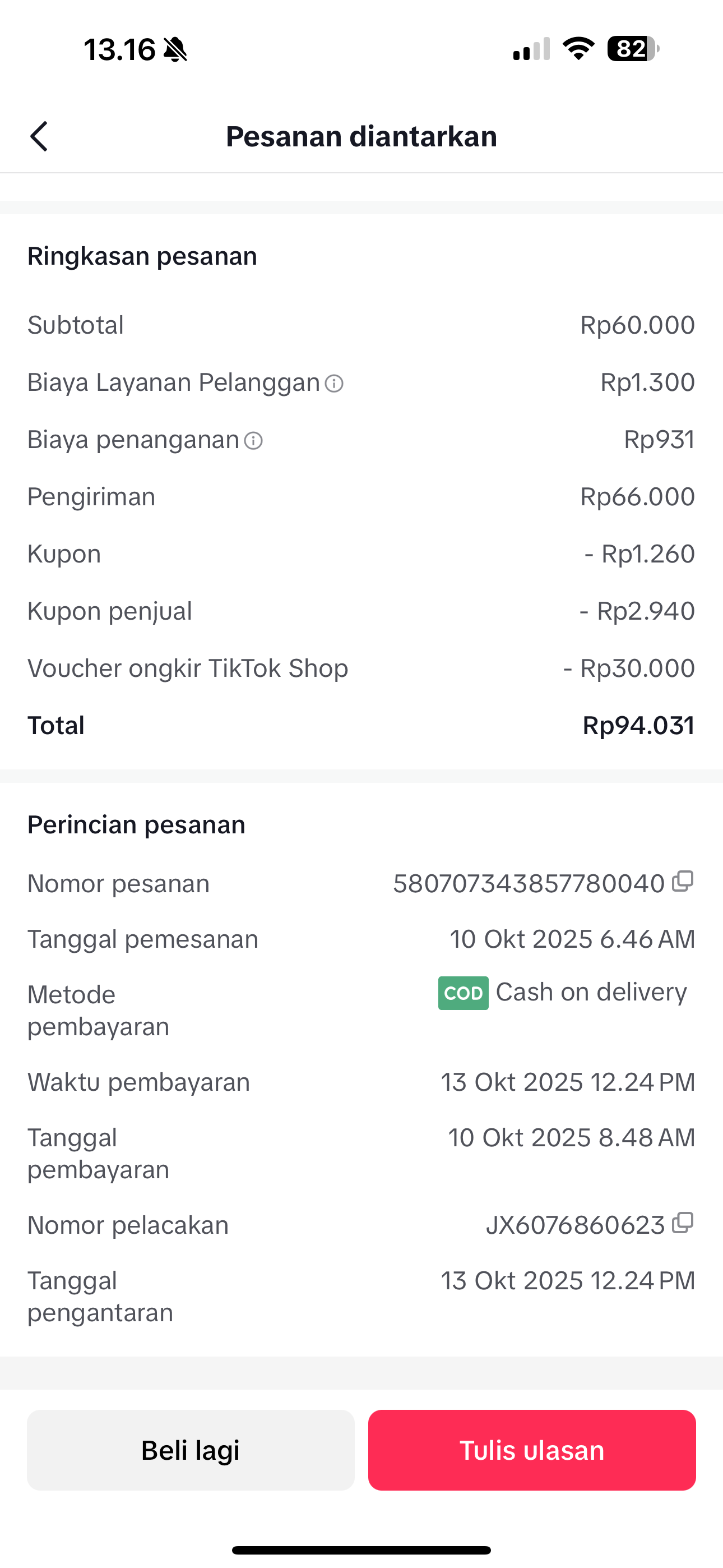Tap the Pesanan diantarkan title
The image size is (723, 1568).
coord(361,136)
